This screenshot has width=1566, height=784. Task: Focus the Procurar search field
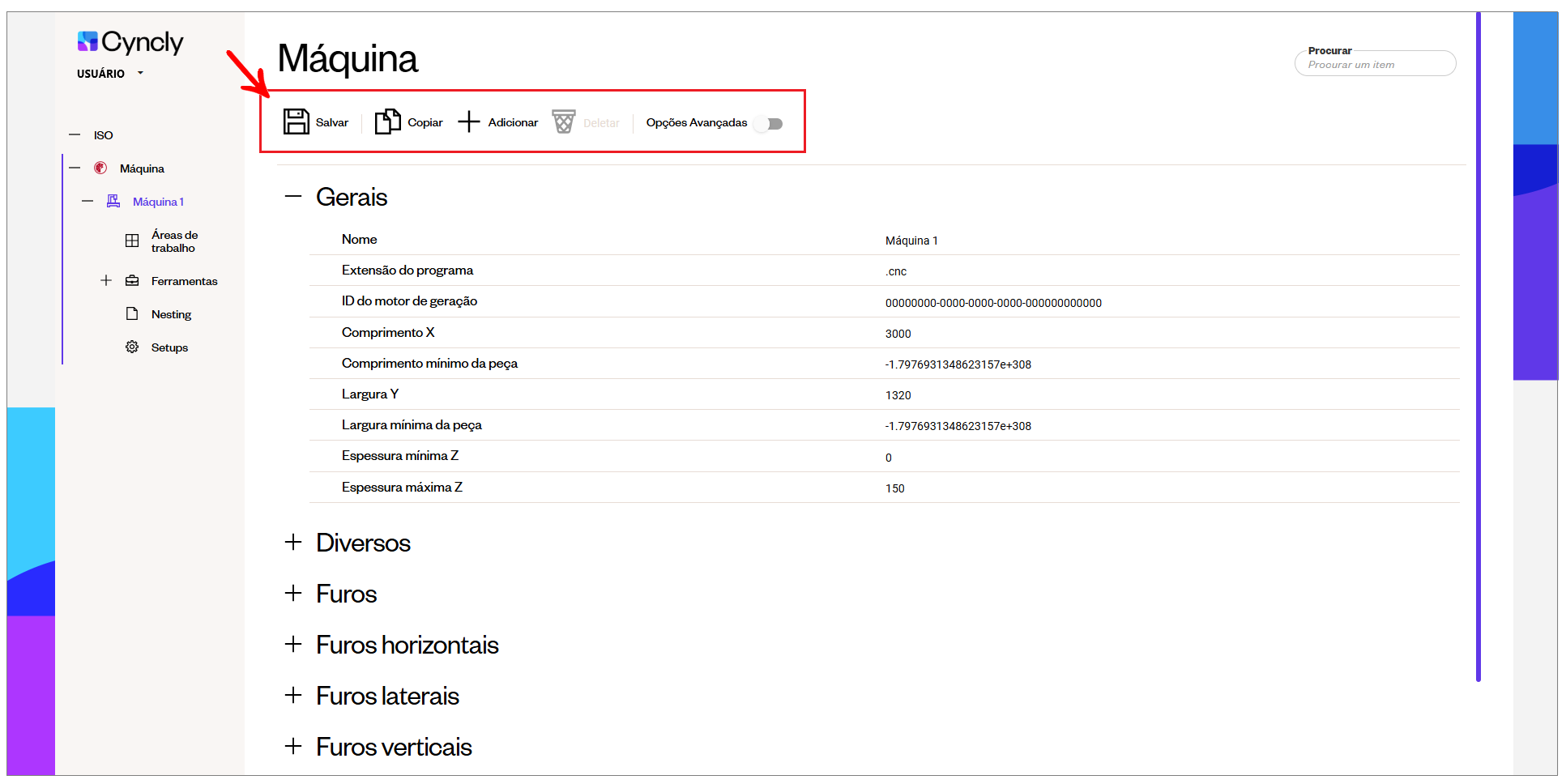point(1375,63)
